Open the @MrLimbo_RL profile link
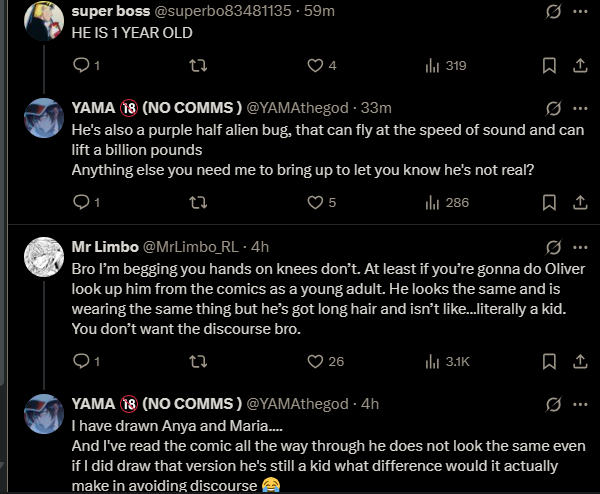This screenshot has height=494, width=600. (191, 247)
